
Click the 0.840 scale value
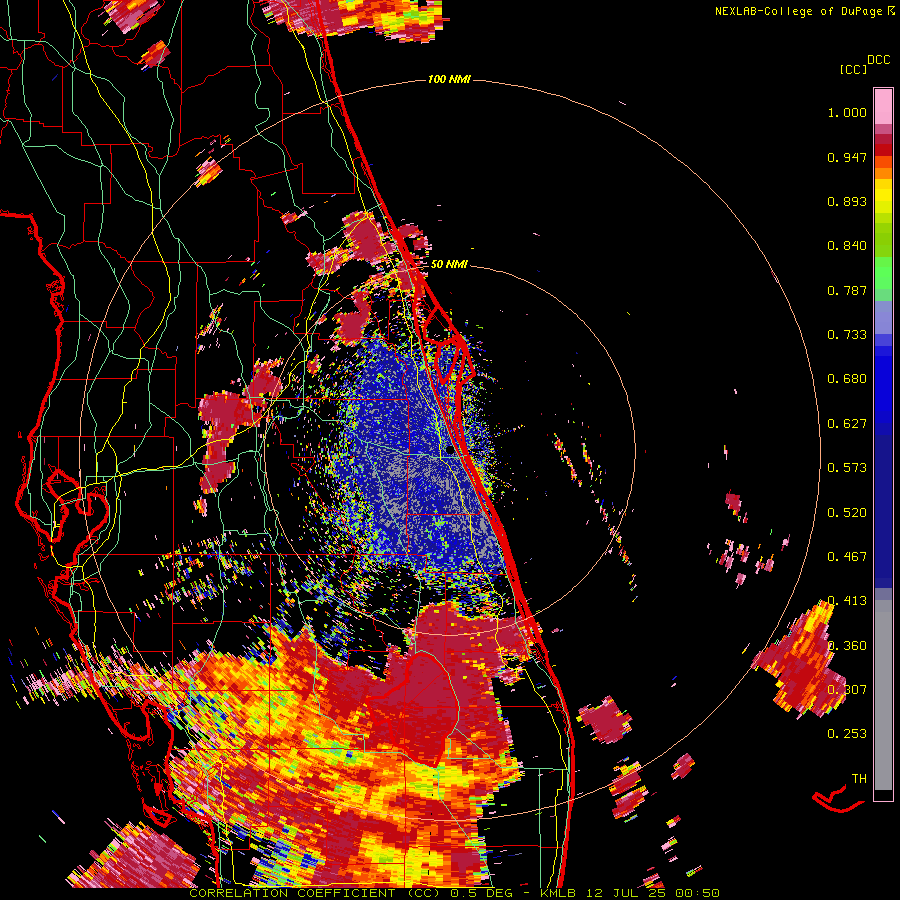click(847, 246)
